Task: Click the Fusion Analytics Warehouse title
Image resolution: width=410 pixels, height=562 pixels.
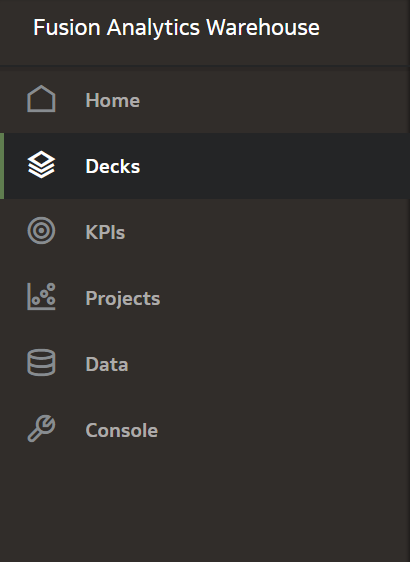Action: click(176, 28)
